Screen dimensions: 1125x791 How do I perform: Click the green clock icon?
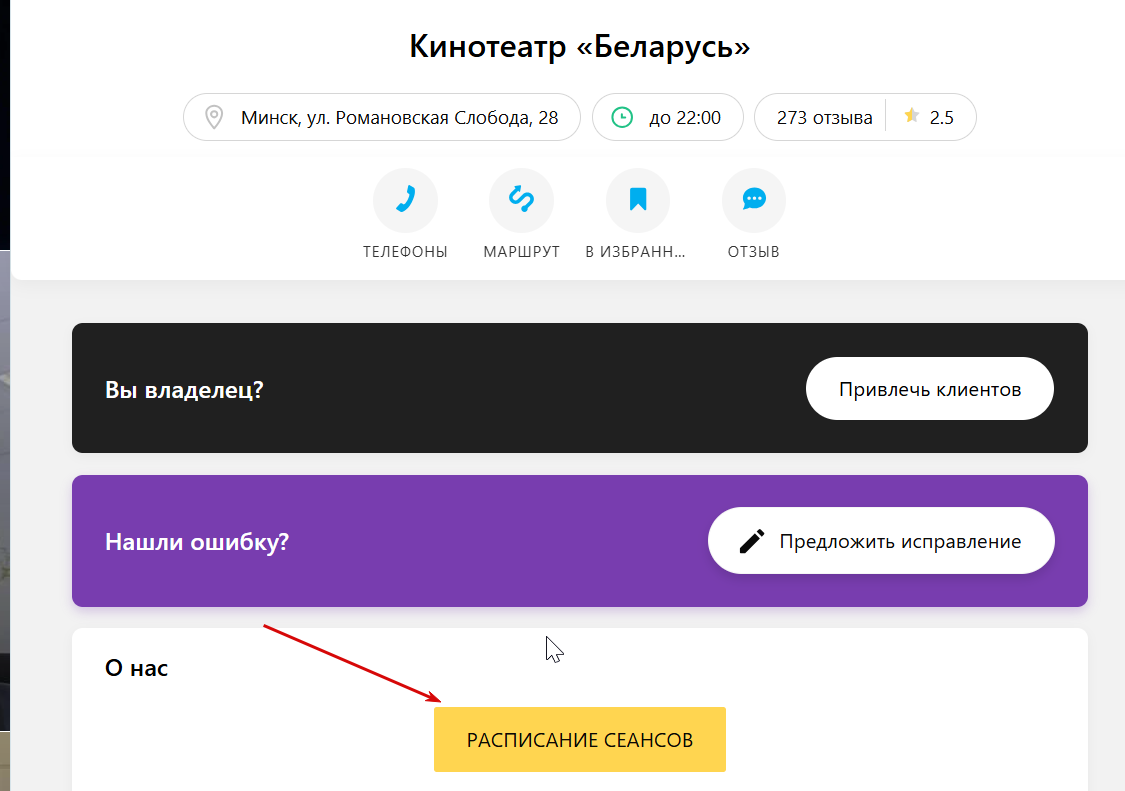pyautogui.click(x=622, y=117)
